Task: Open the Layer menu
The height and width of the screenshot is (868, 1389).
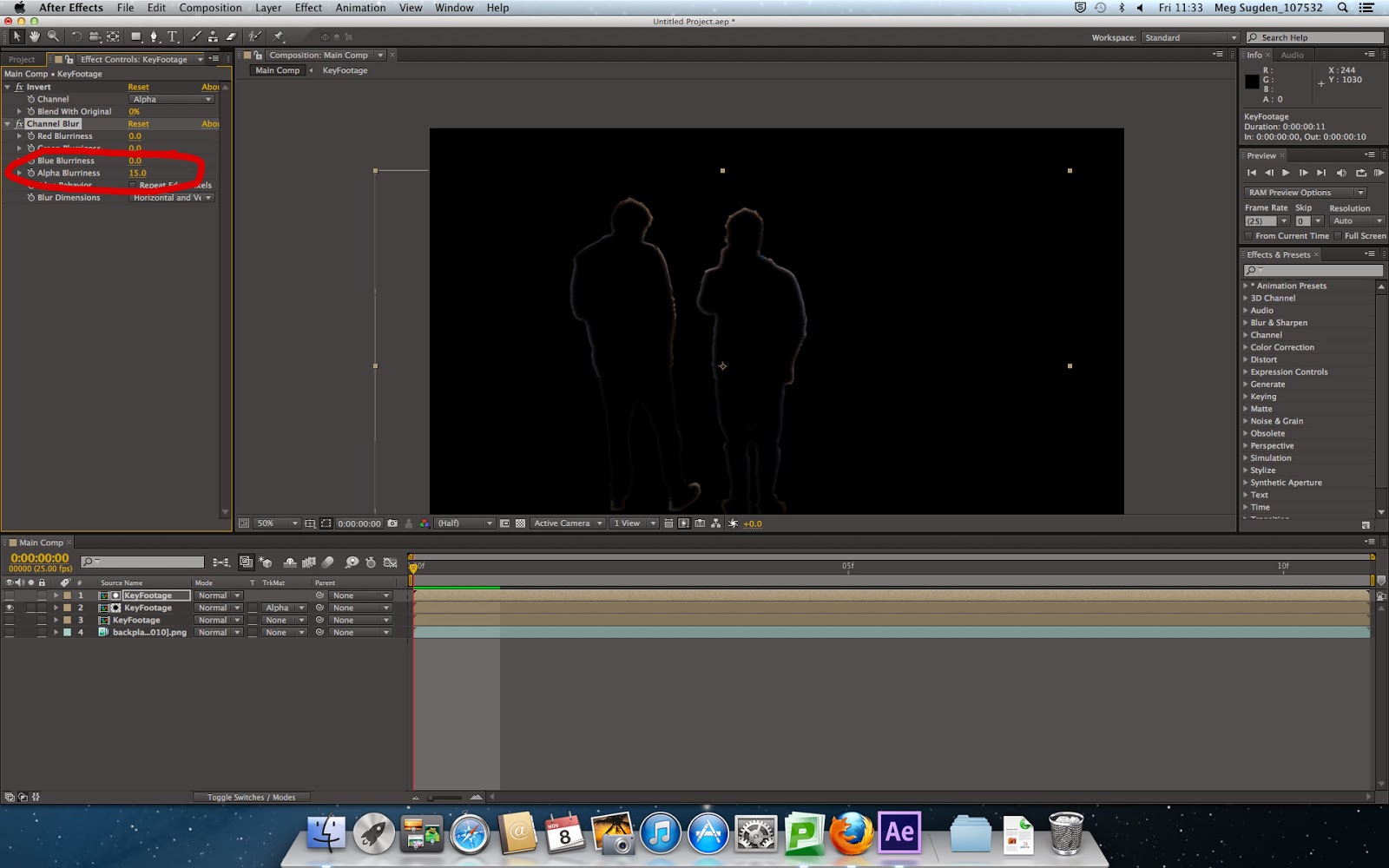Action: [268, 8]
